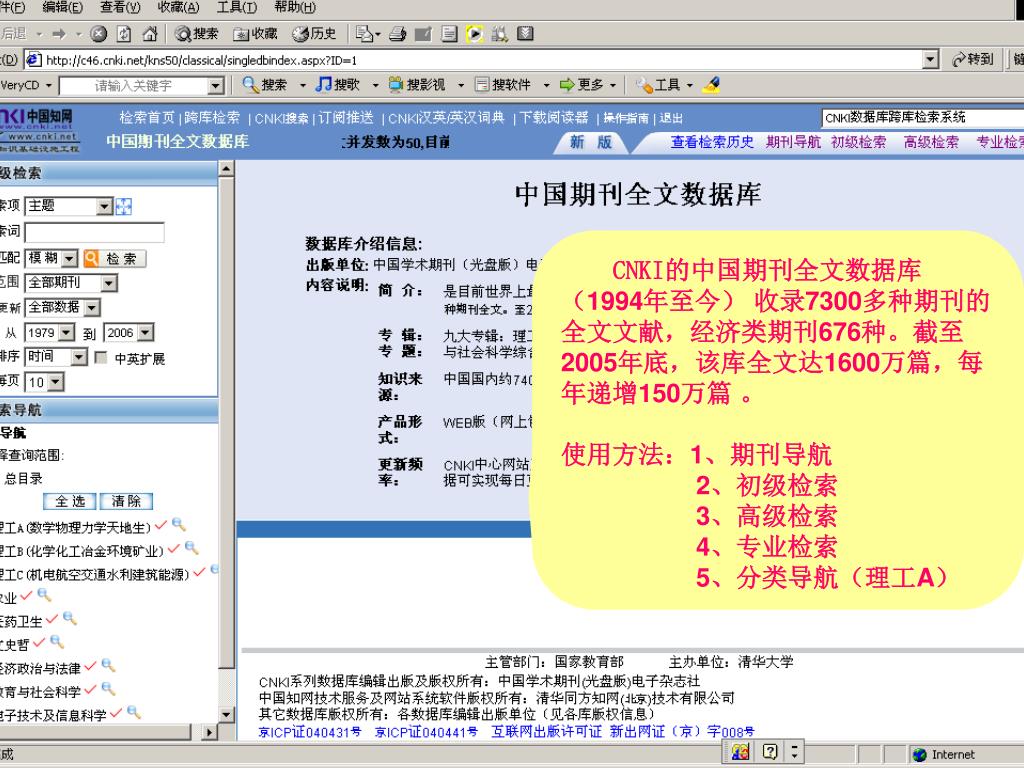
Task: Click the forward arrow navigation icon
Action: pyautogui.click(x=59, y=33)
